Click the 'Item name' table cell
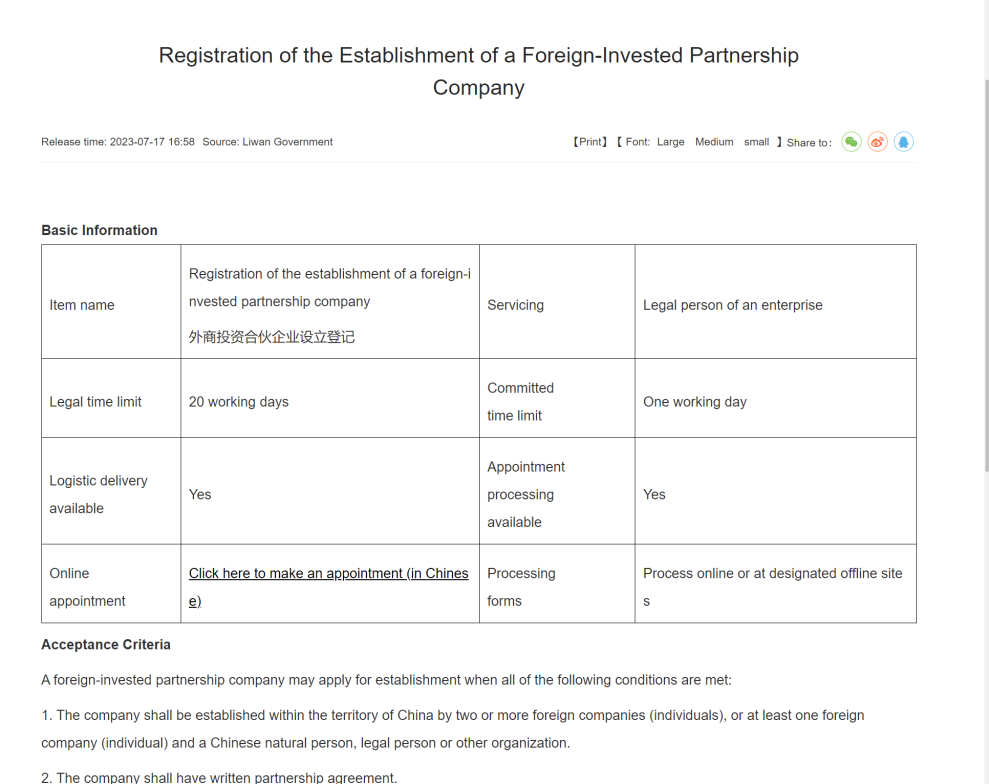Screen dimensions: 989x784 click(x=82, y=305)
